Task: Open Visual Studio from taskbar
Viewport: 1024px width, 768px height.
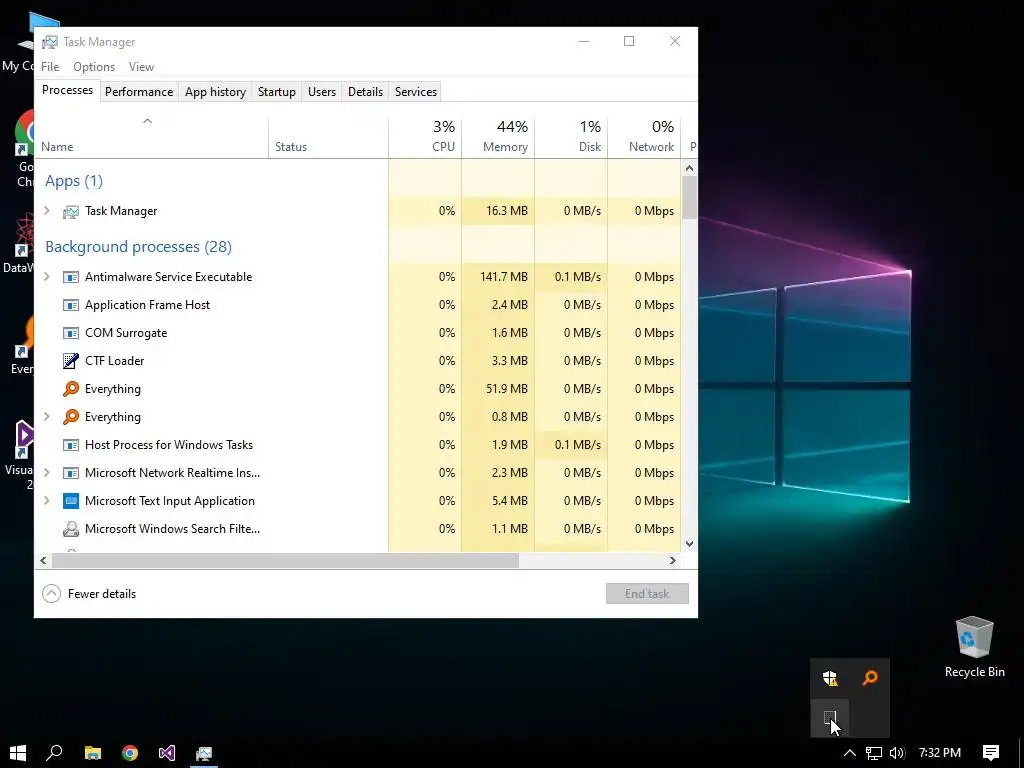Action: (x=167, y=753)
